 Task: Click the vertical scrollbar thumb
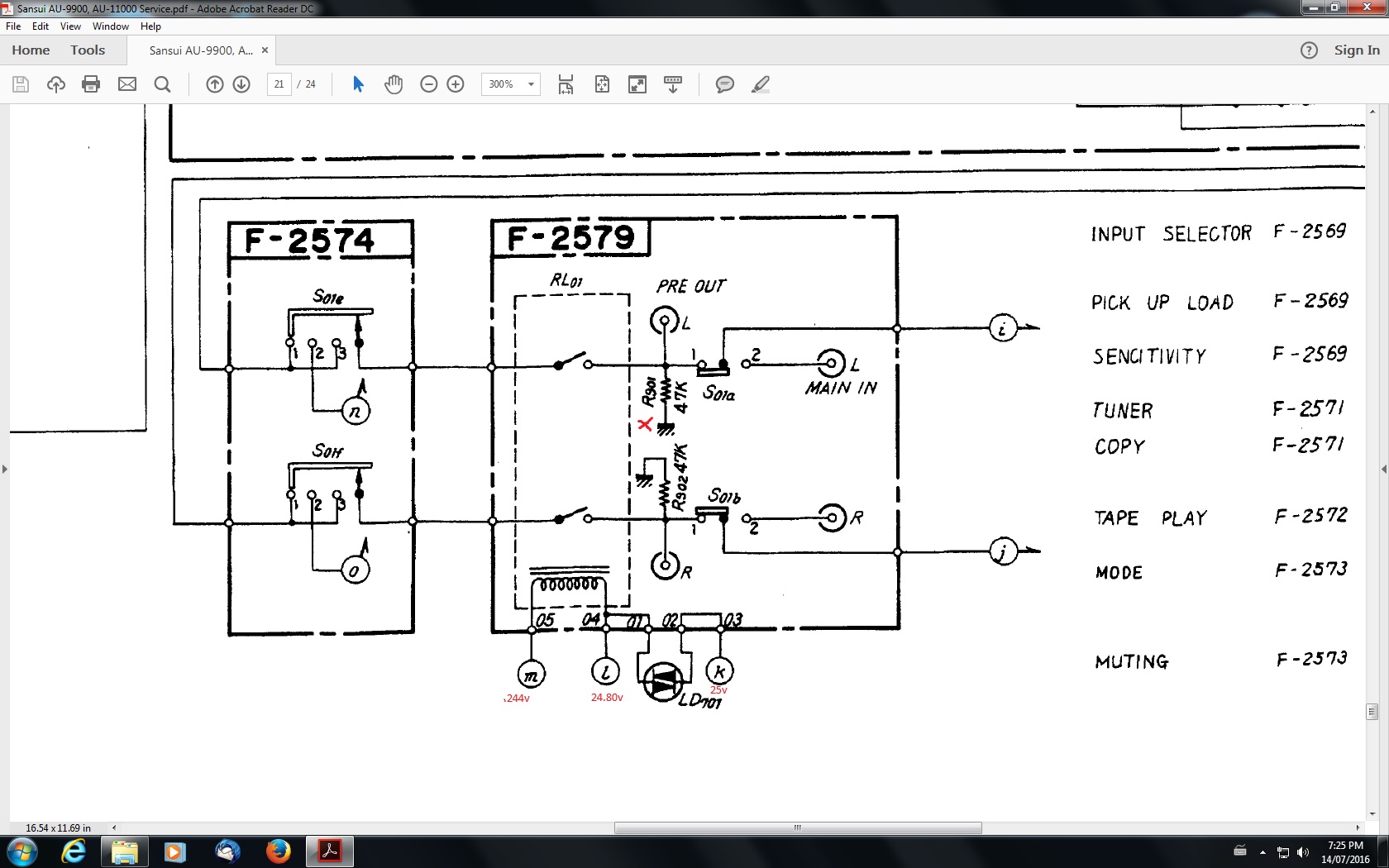[1372, 712]
